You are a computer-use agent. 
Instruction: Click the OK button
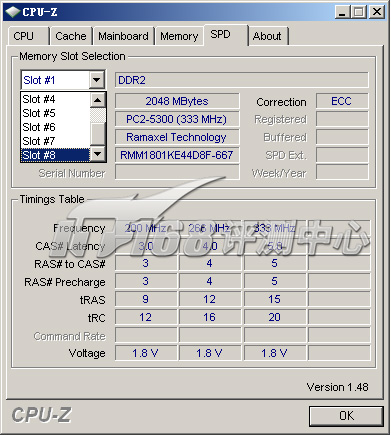click(346, 416)
